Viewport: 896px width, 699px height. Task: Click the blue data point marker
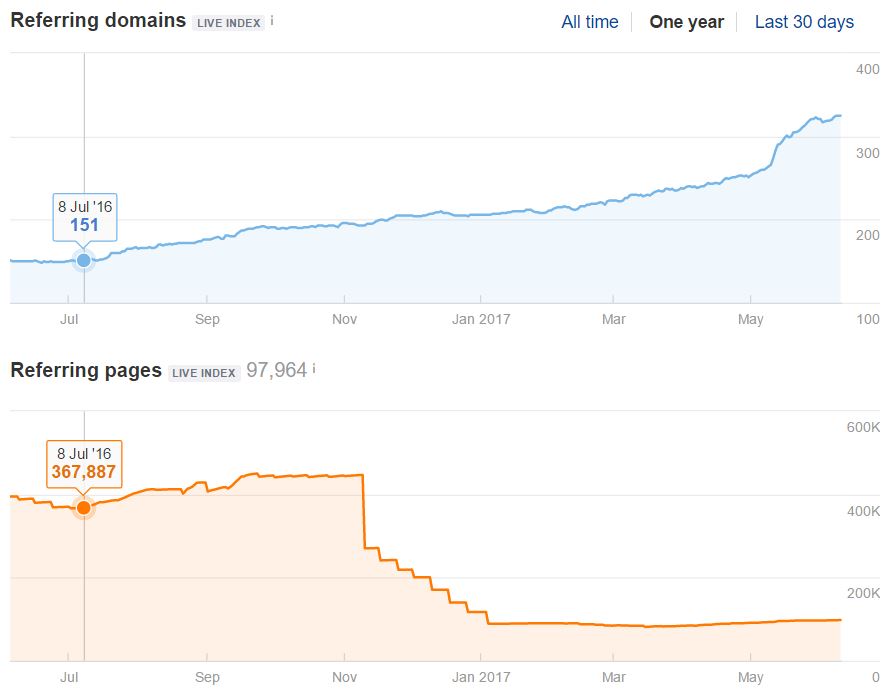tap(84, 260)
